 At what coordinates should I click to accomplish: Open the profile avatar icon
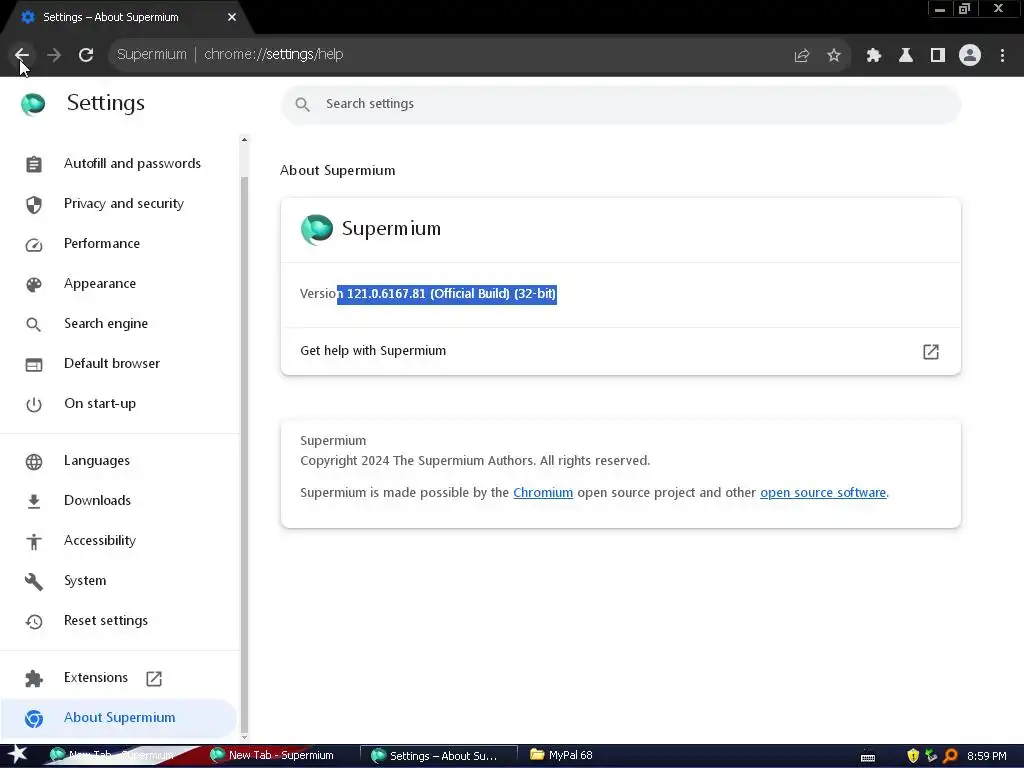click(x=970, y=55)
